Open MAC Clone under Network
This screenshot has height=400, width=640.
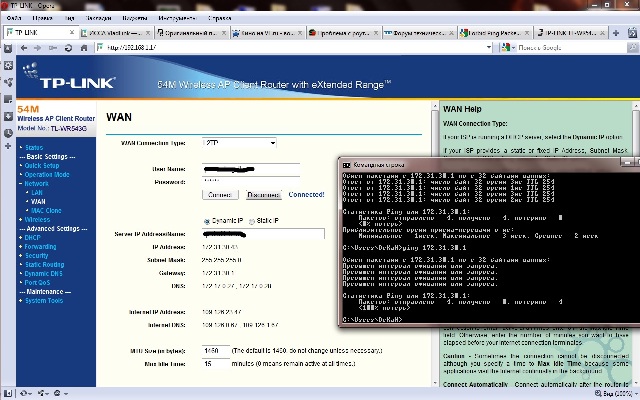pyautogui.click(x=46, y=211)
